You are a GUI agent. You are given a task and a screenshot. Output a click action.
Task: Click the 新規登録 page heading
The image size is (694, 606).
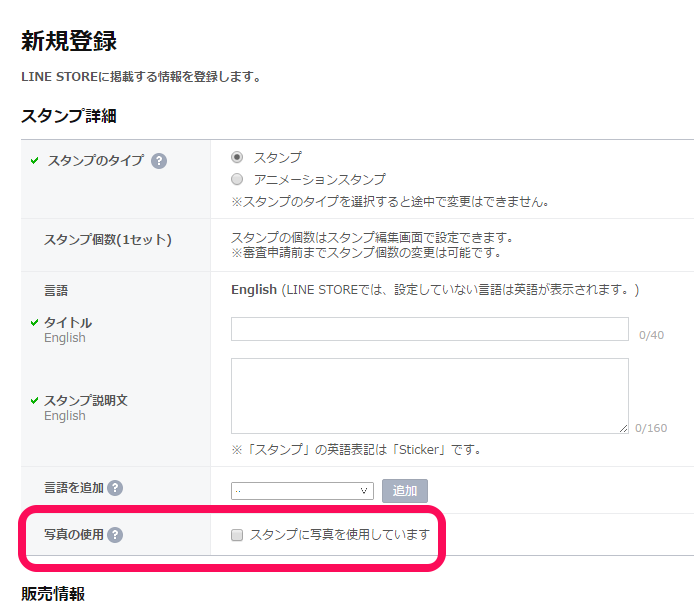tap(69, 41)
